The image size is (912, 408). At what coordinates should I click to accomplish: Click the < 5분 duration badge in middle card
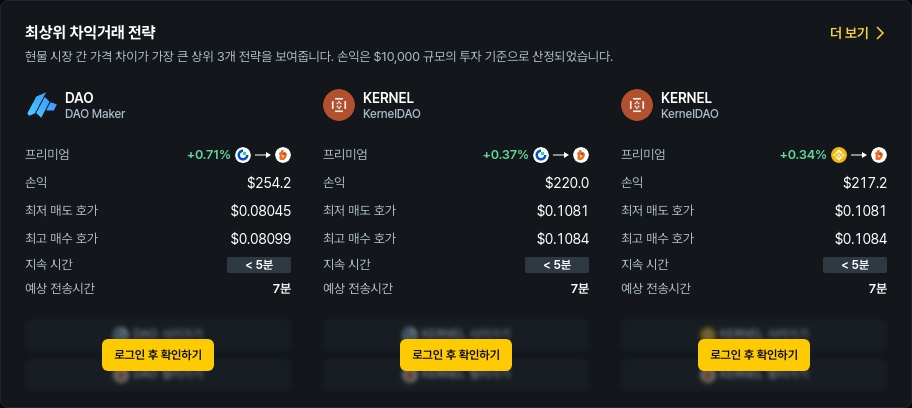click(557, 265)
